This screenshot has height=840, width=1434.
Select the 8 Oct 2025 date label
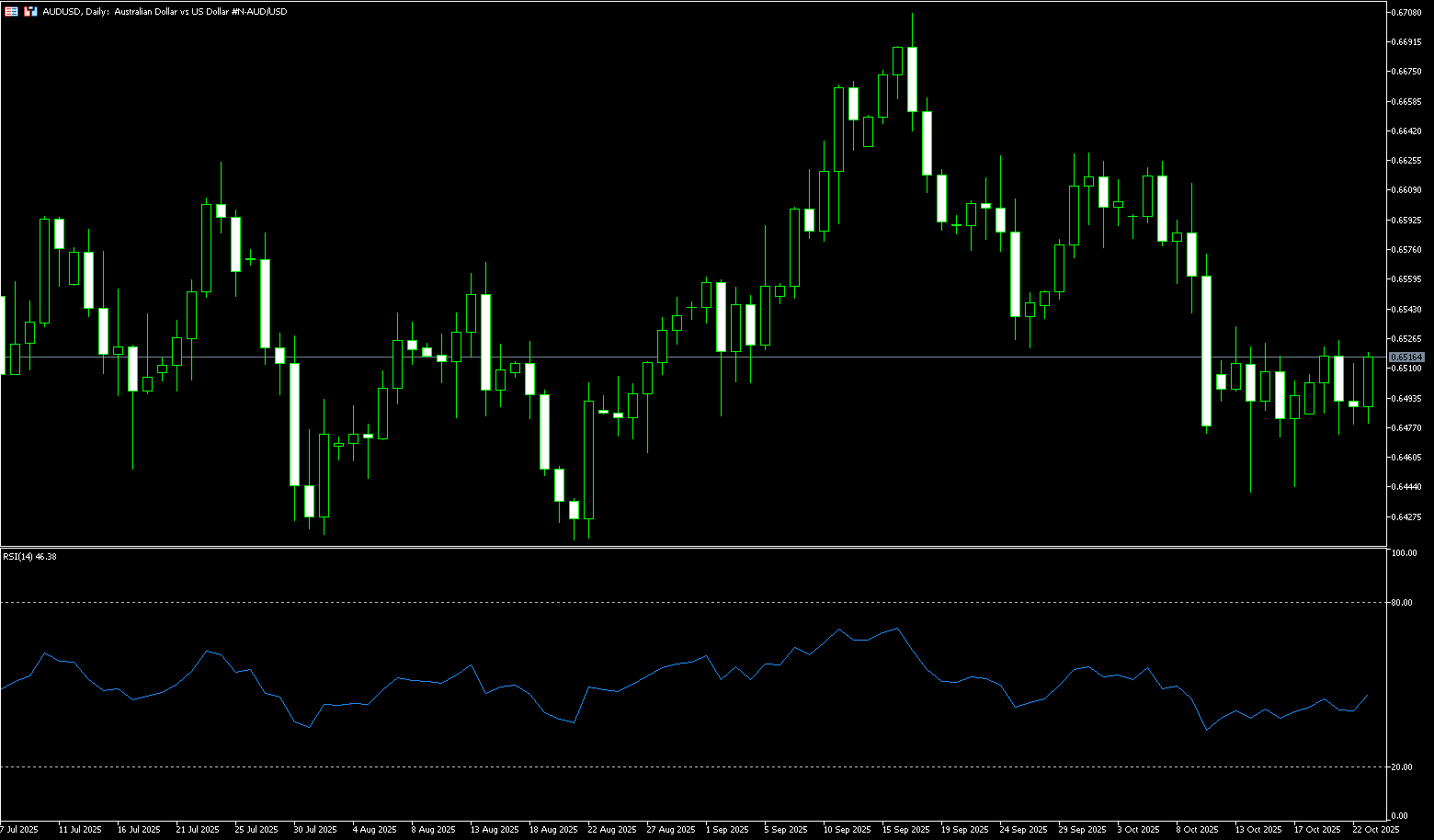point(1197,829)
